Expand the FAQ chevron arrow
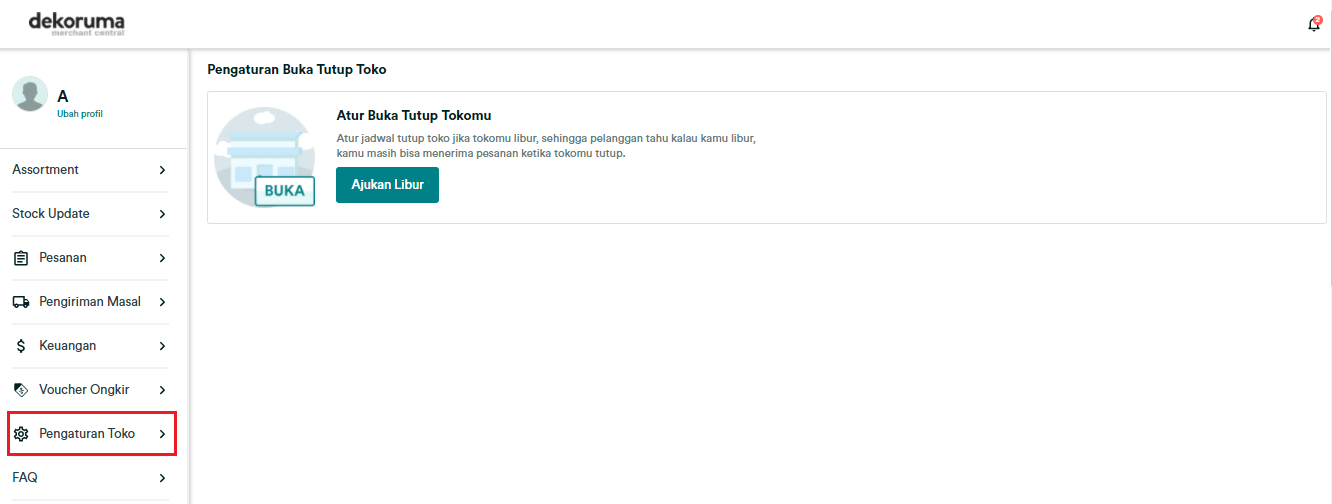Image resolution: width=1332 pixels, height=504 pixels. point(162,478)
